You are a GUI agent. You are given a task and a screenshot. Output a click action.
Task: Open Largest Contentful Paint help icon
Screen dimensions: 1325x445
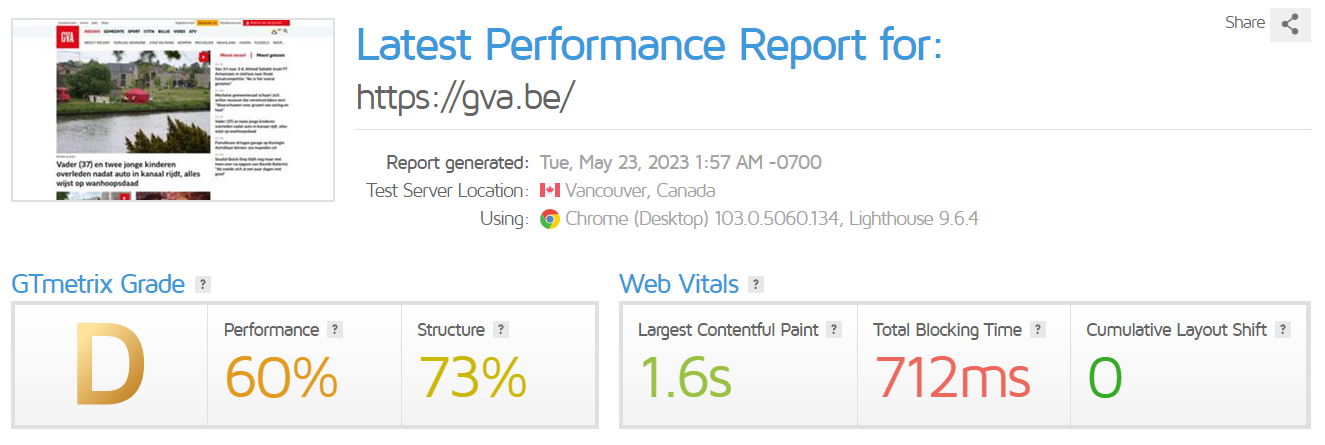tap(834, 330)
